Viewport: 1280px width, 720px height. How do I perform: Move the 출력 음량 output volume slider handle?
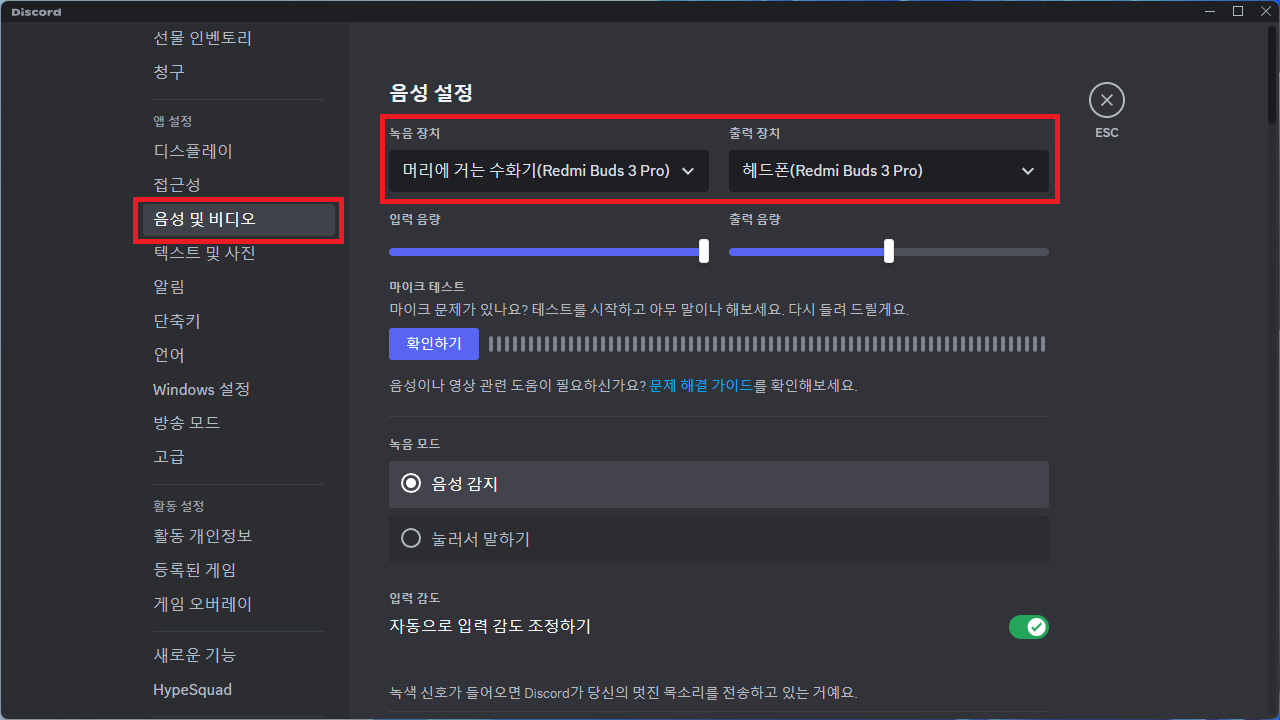coord(889,251)
